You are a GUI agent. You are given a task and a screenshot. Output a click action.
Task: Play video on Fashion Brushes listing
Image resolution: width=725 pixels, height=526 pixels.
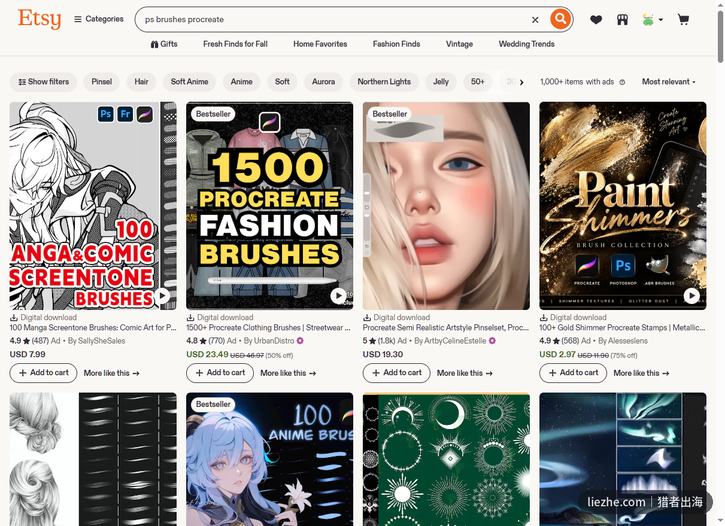(338, 296)
